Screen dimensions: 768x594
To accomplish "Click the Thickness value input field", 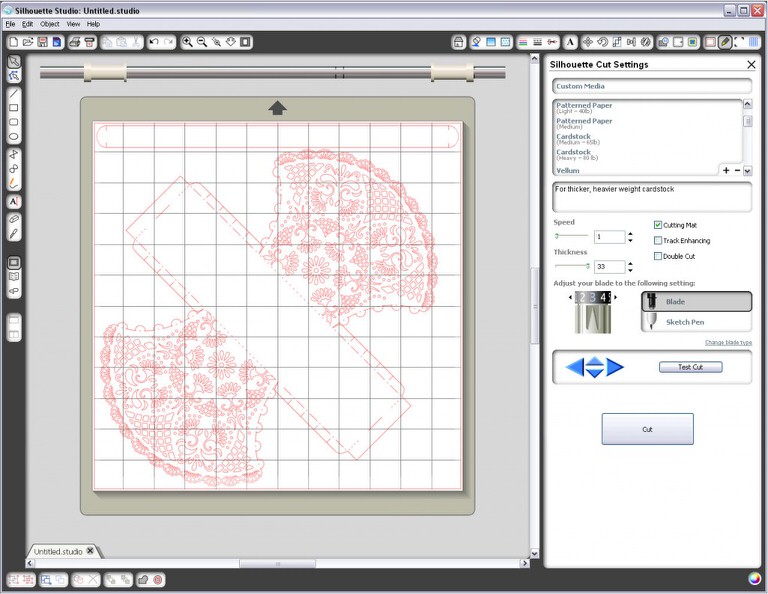I will click(x=609, y=266).
